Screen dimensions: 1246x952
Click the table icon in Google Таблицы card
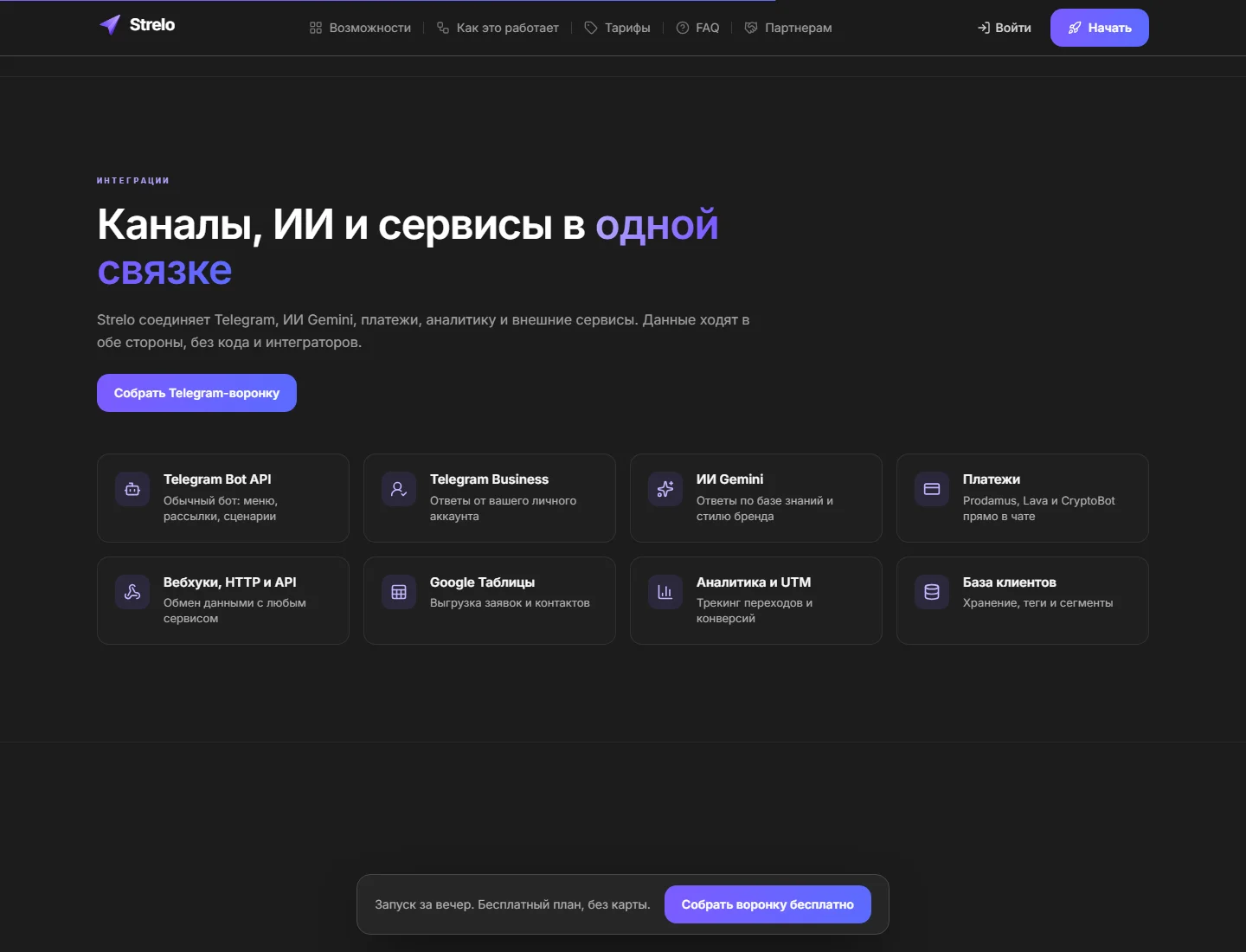tap(399, 592)
